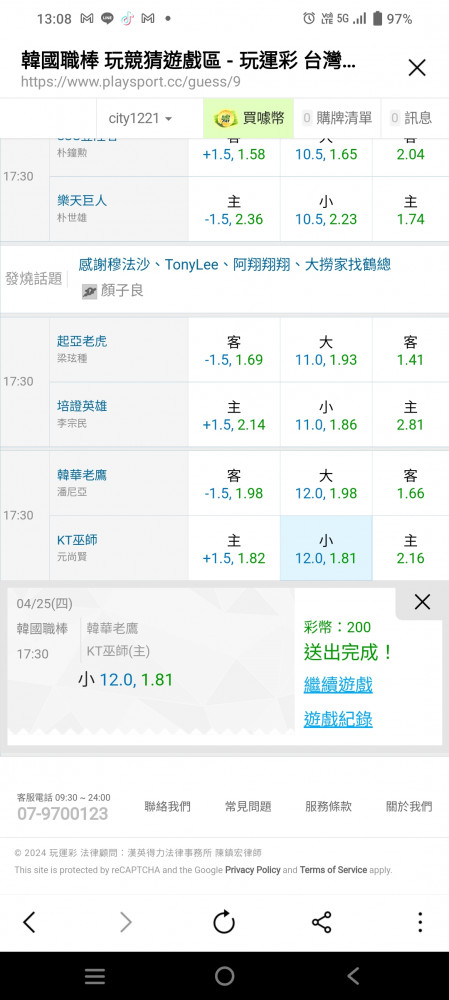Screen dimensions: 449x1000
Task: Open the 購牌清單 tab
Action: (337, 118)
